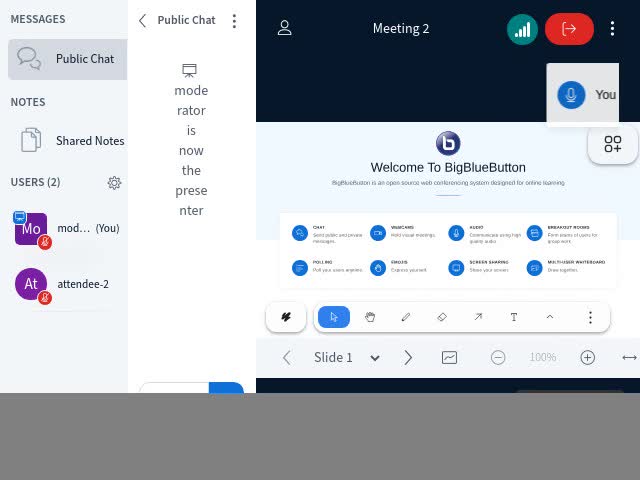Screen dimensions: 640x480
Task: Toggle multi-user whiteboard chart icon
Action: (x=449, y=358)
